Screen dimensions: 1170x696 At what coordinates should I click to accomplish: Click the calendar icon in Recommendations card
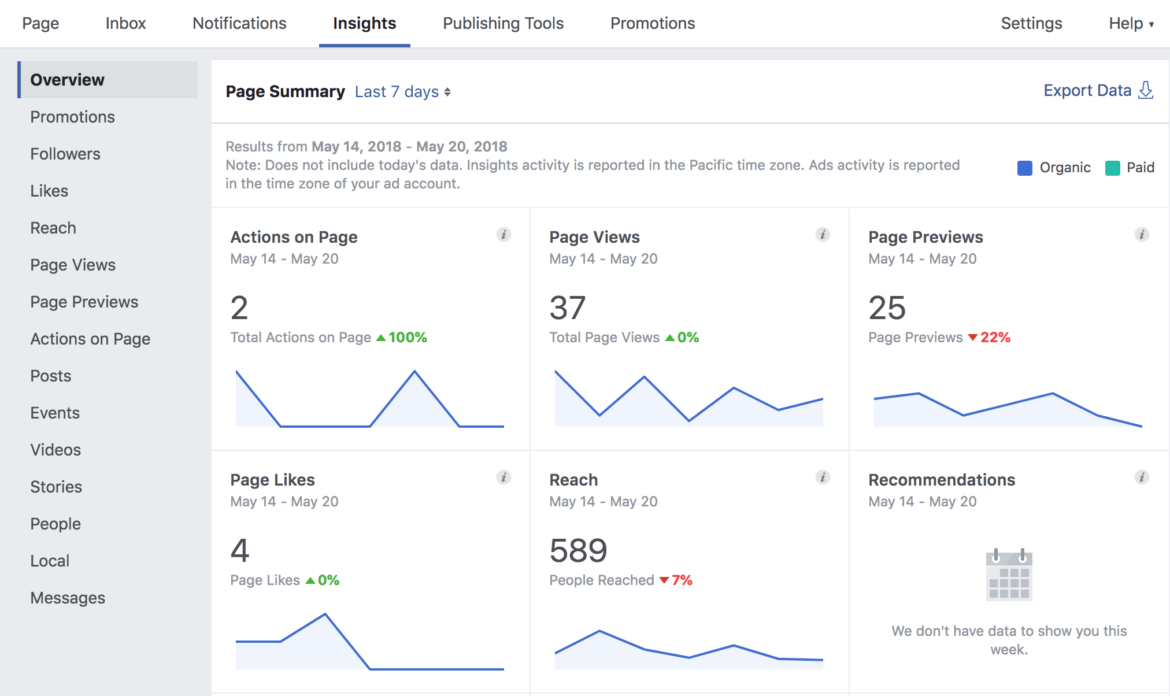(1008, 575)
